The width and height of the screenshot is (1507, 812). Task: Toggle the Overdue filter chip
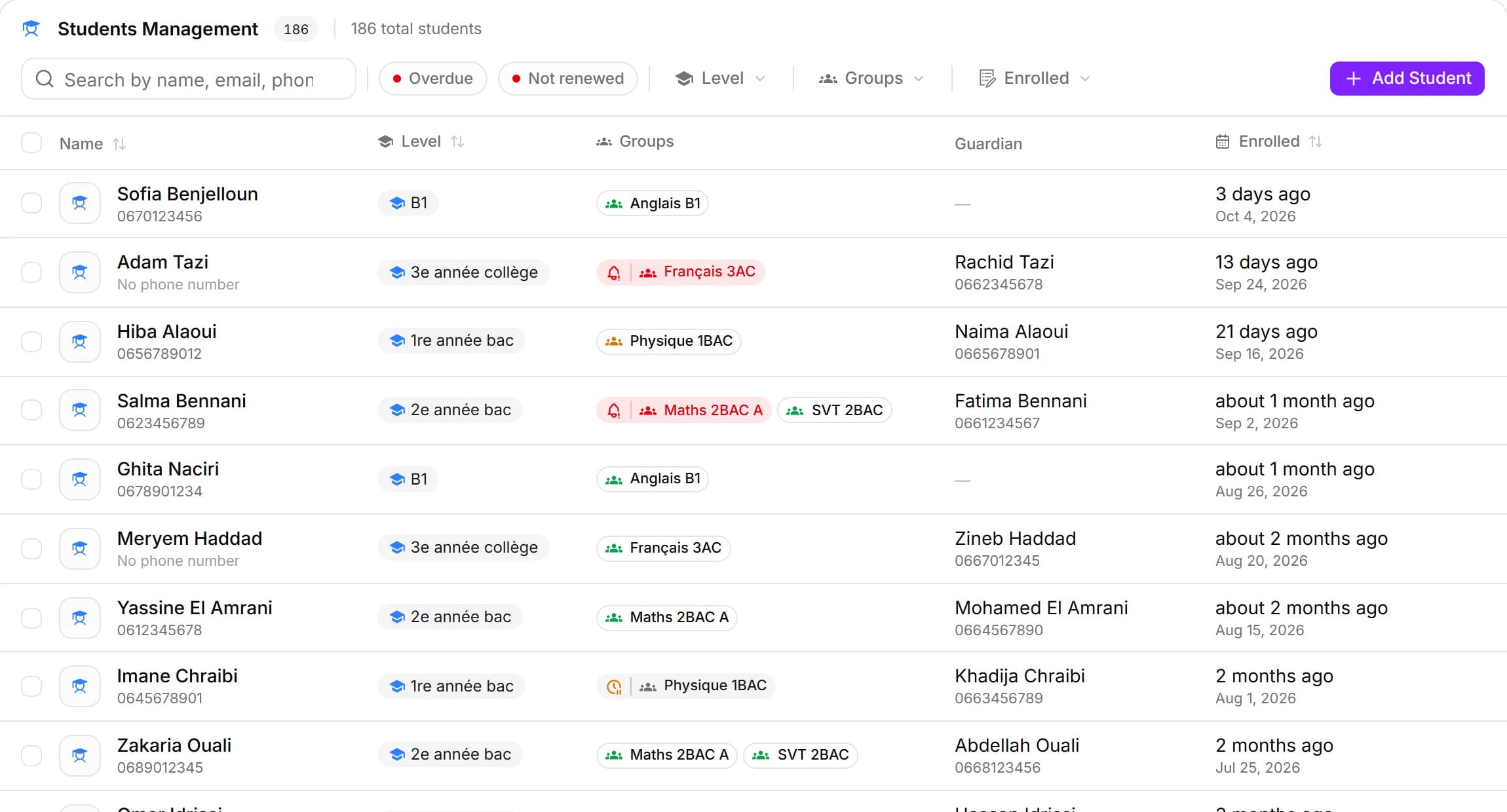coord(432,79)
